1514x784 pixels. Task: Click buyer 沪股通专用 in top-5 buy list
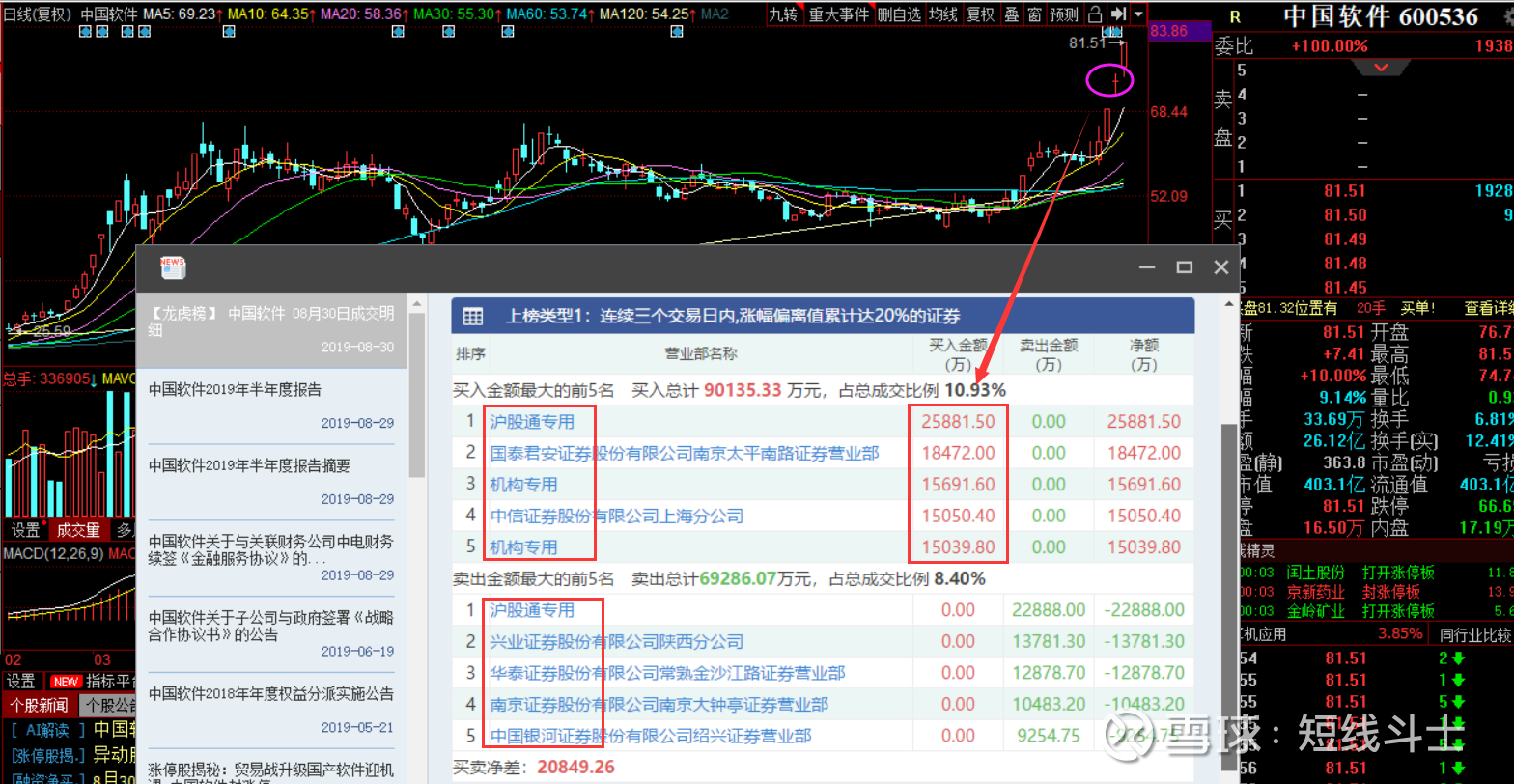pos(532,421)
